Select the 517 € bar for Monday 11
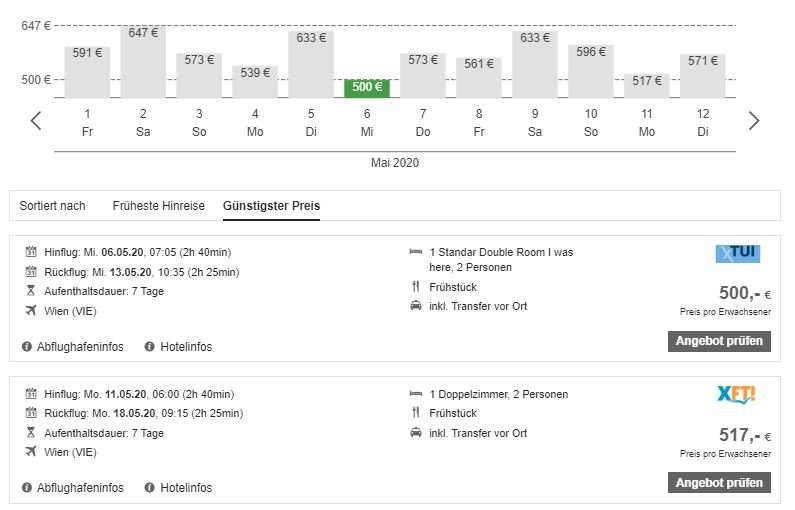Screen dimensions: 795x510 [x=647, y=85]
